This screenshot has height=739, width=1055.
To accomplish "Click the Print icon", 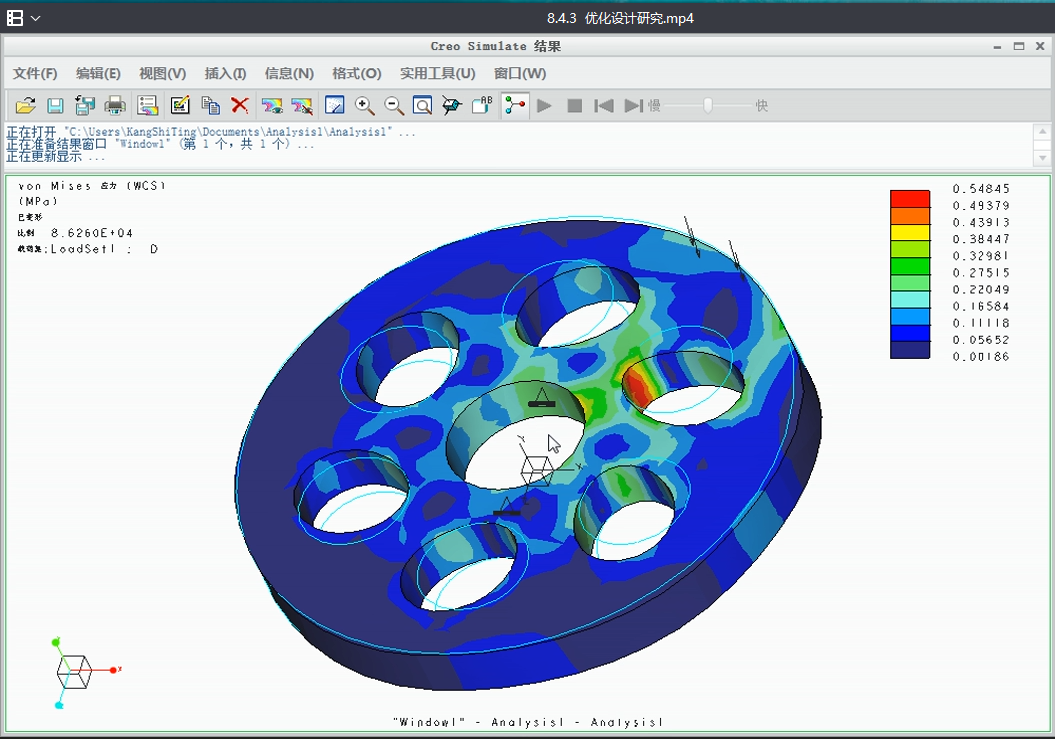I will pos(115,106).
